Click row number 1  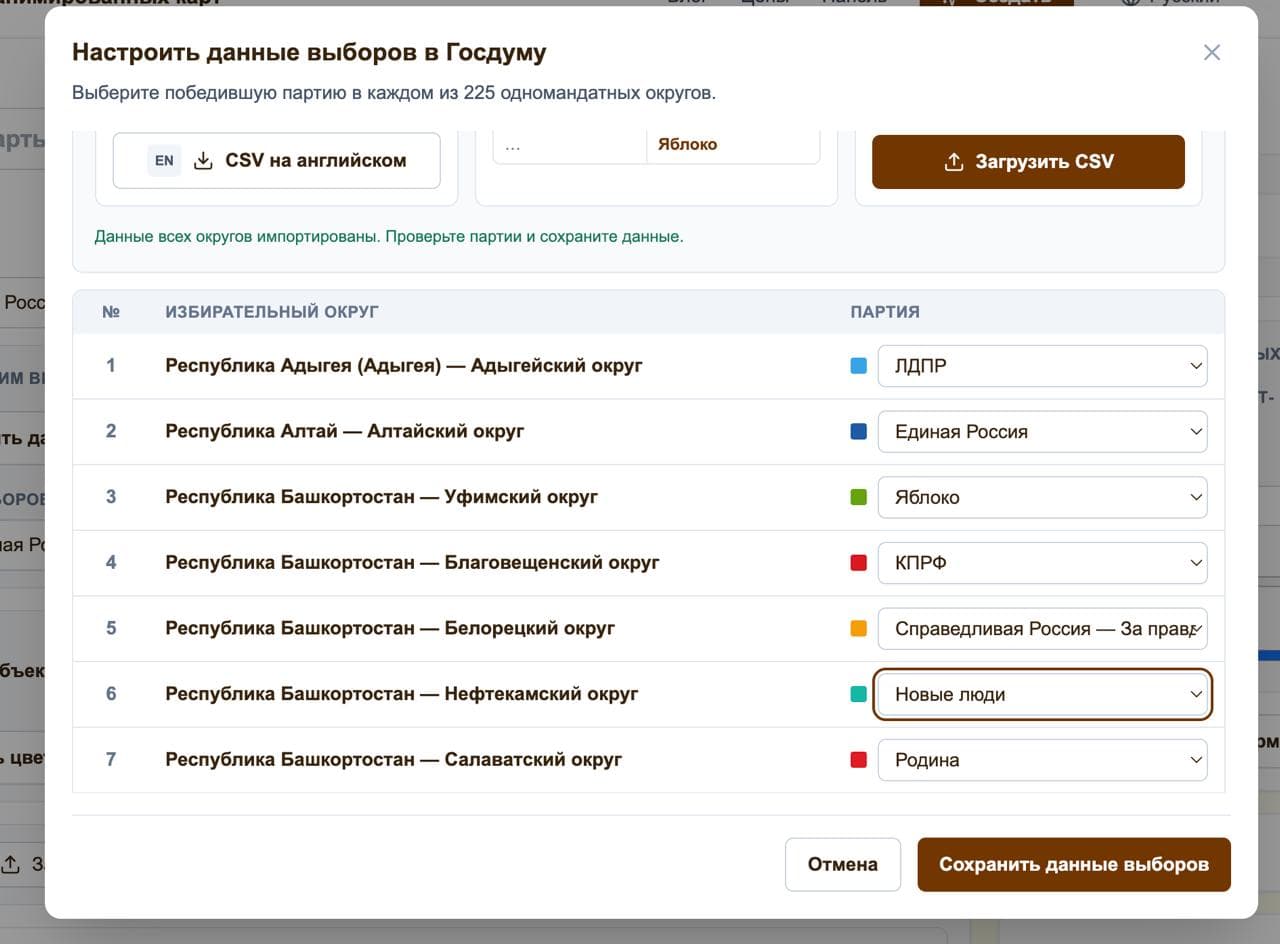click(x=111, y=366)
